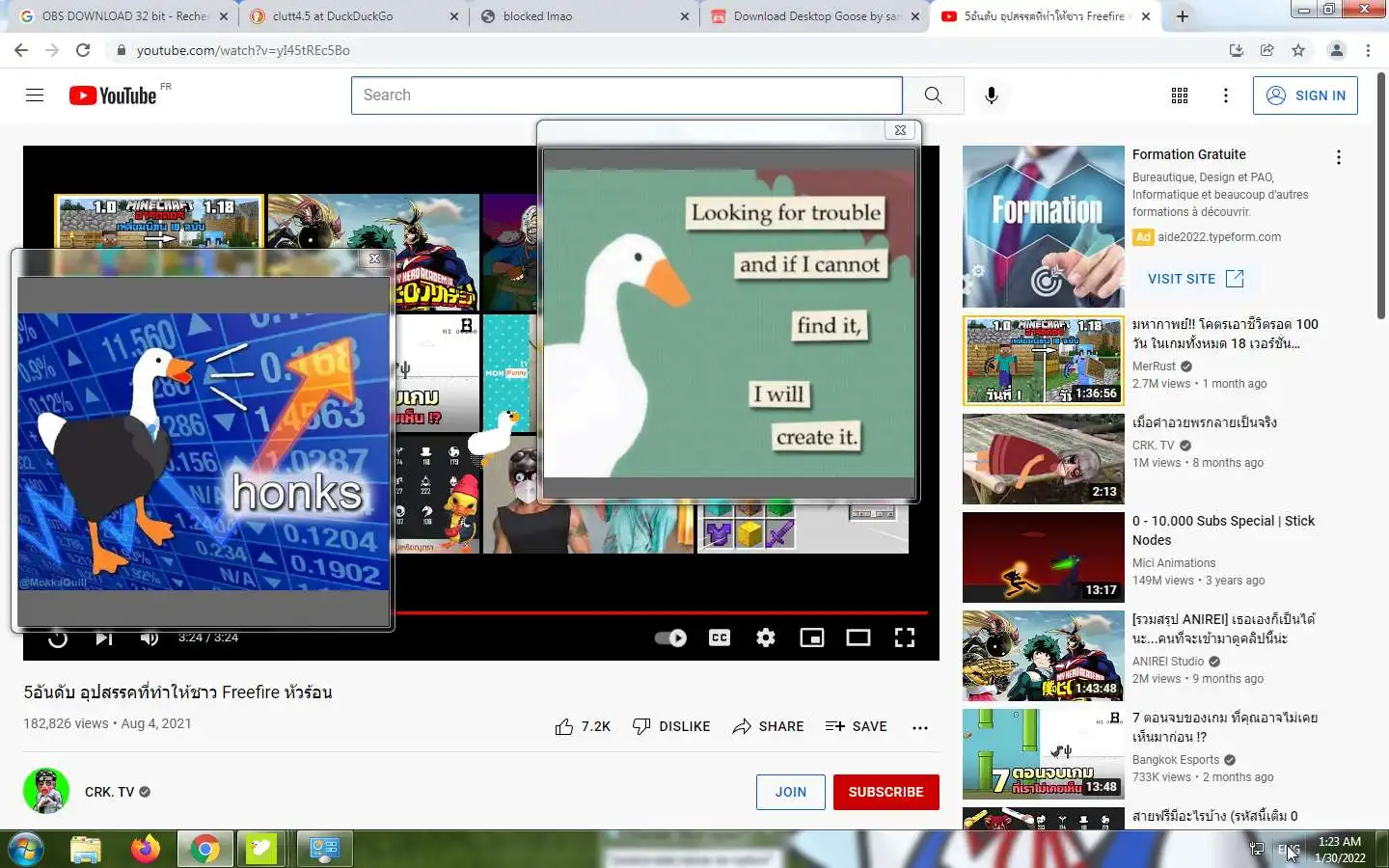Click the Chrome taskbar icon
The width and height of the screenshot is (1389, 868).
tap(204, 849)
